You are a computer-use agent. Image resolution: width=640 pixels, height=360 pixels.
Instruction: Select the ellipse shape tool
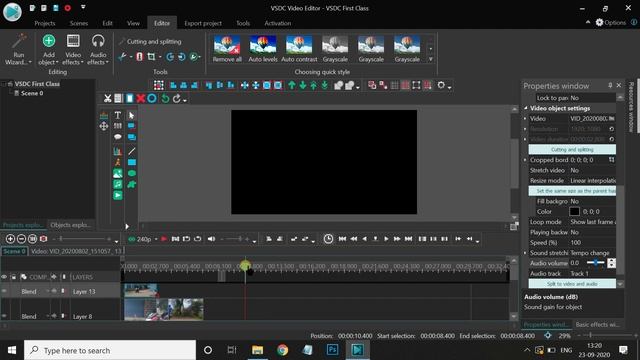[131, 173]
